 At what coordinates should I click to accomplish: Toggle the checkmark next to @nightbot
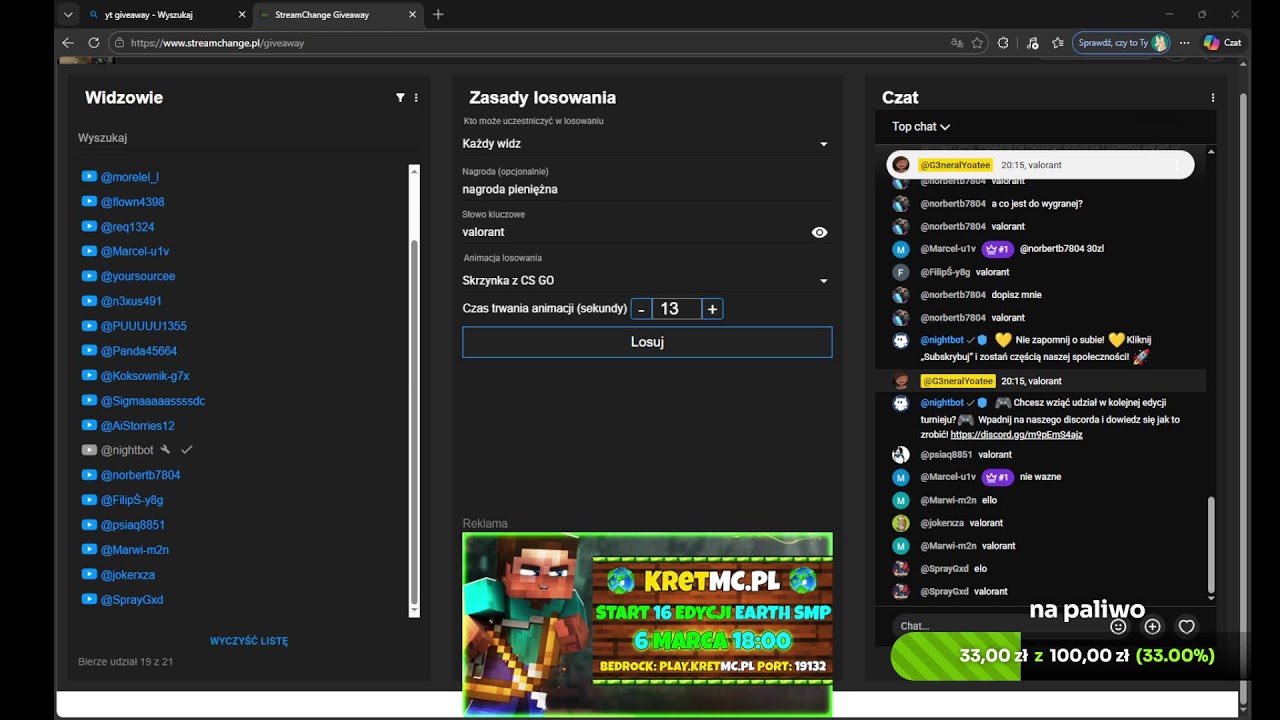coord(186,450)
